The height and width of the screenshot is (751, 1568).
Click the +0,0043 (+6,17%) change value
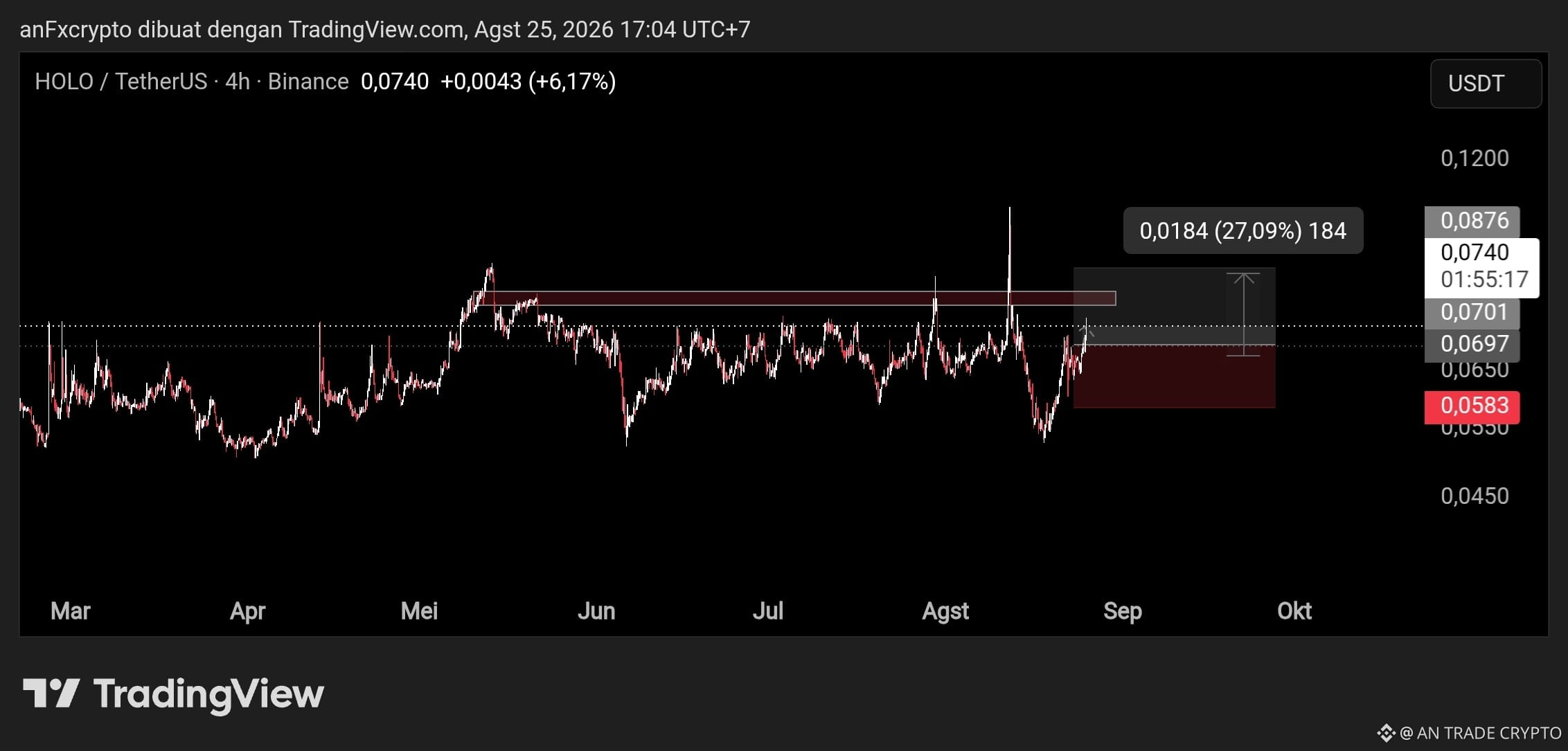[x=528, y=82]
